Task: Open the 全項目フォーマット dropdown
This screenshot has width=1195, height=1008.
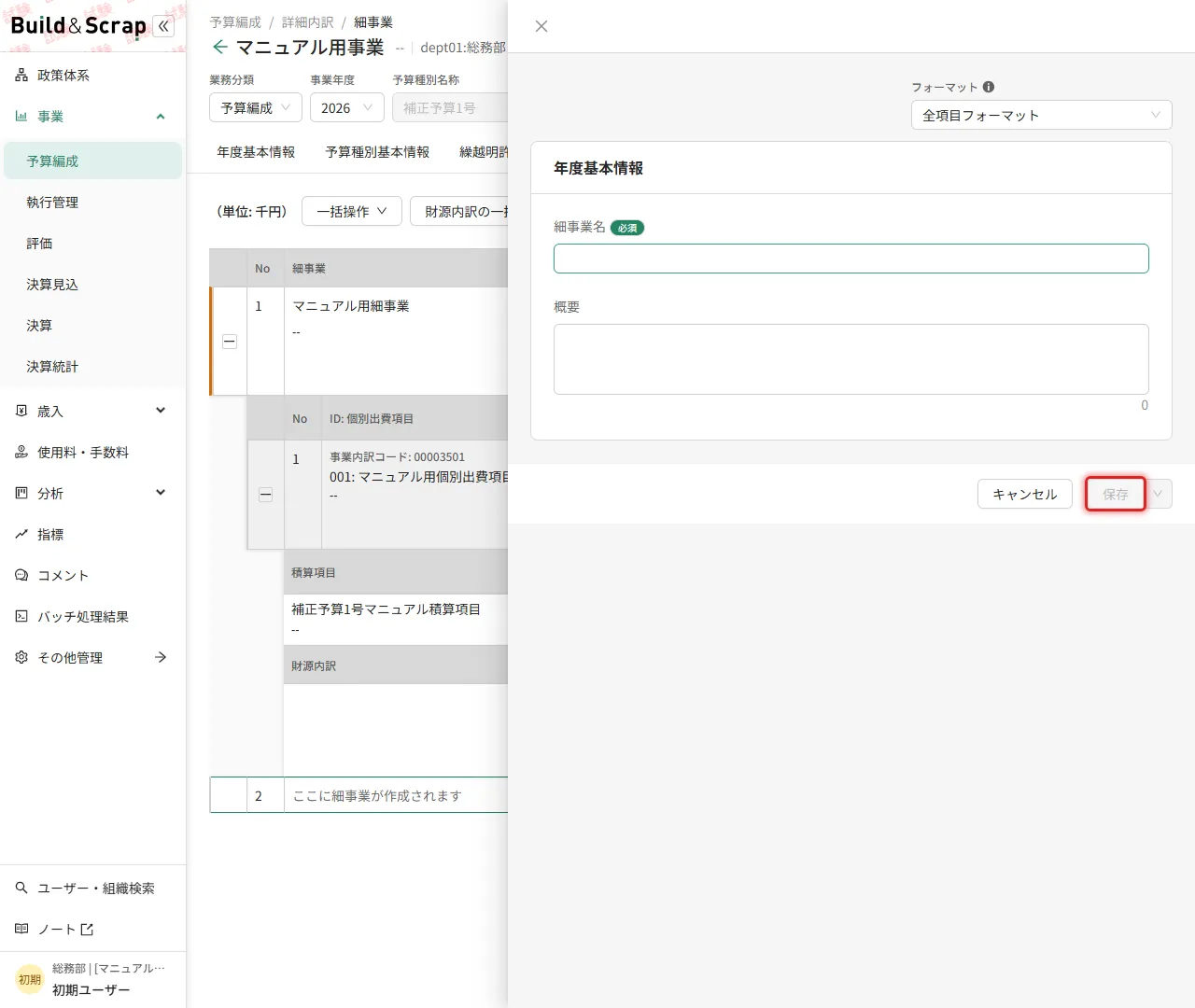Action: click(1042, 115)
